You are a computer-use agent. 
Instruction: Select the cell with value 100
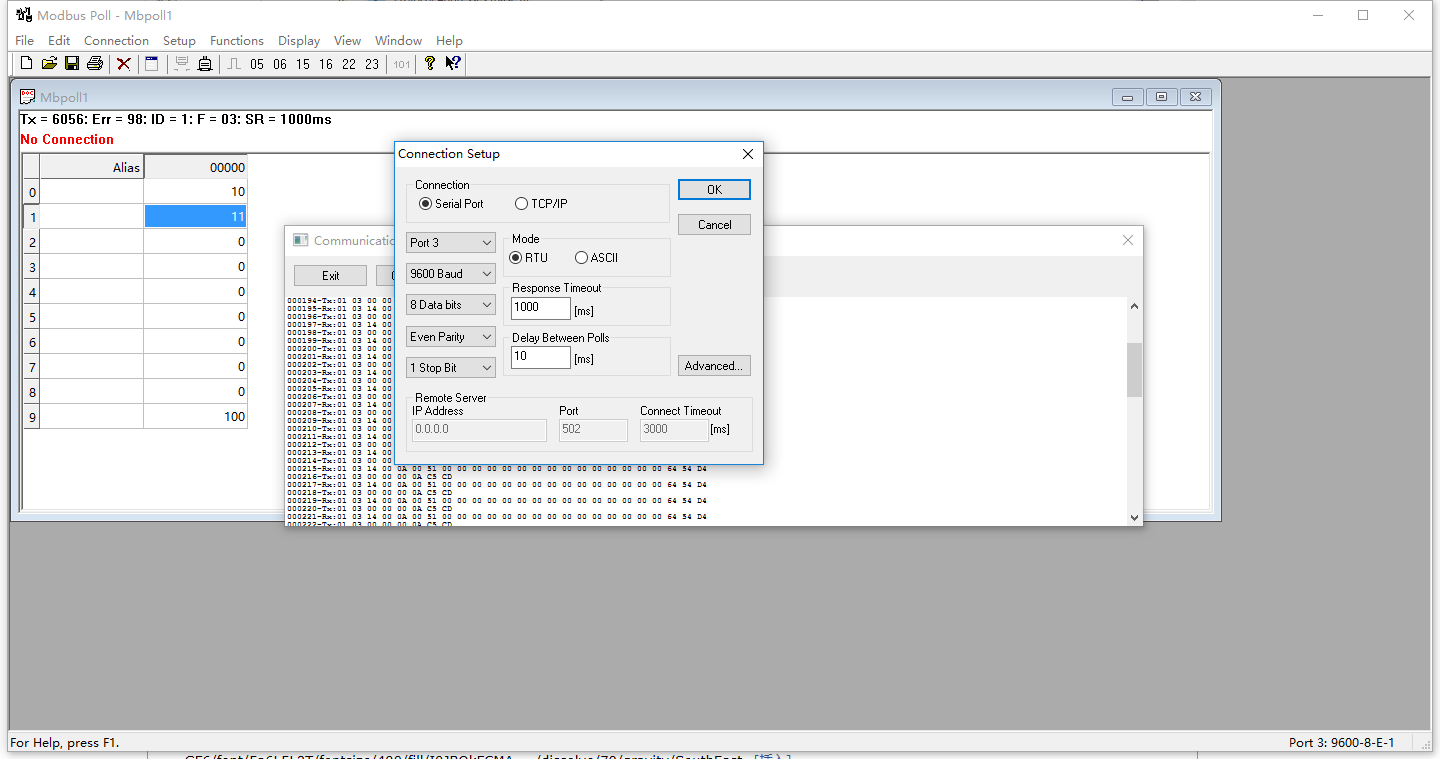[x=196, y=417]
